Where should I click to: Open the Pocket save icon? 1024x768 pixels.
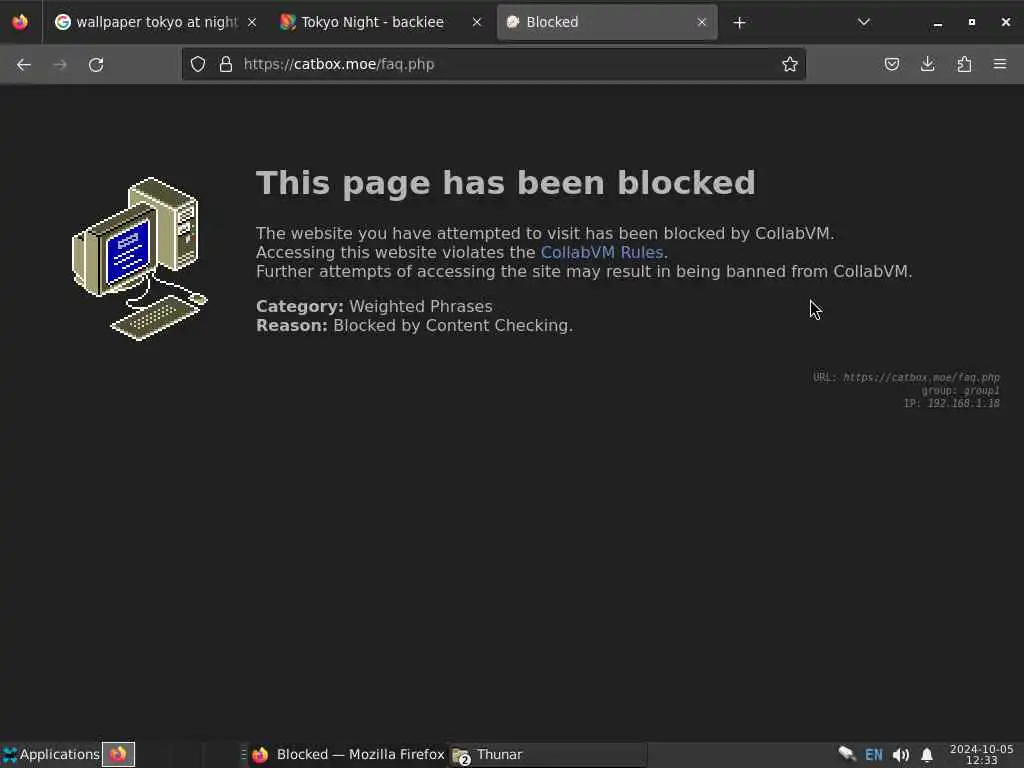click(x=891, y=64)
